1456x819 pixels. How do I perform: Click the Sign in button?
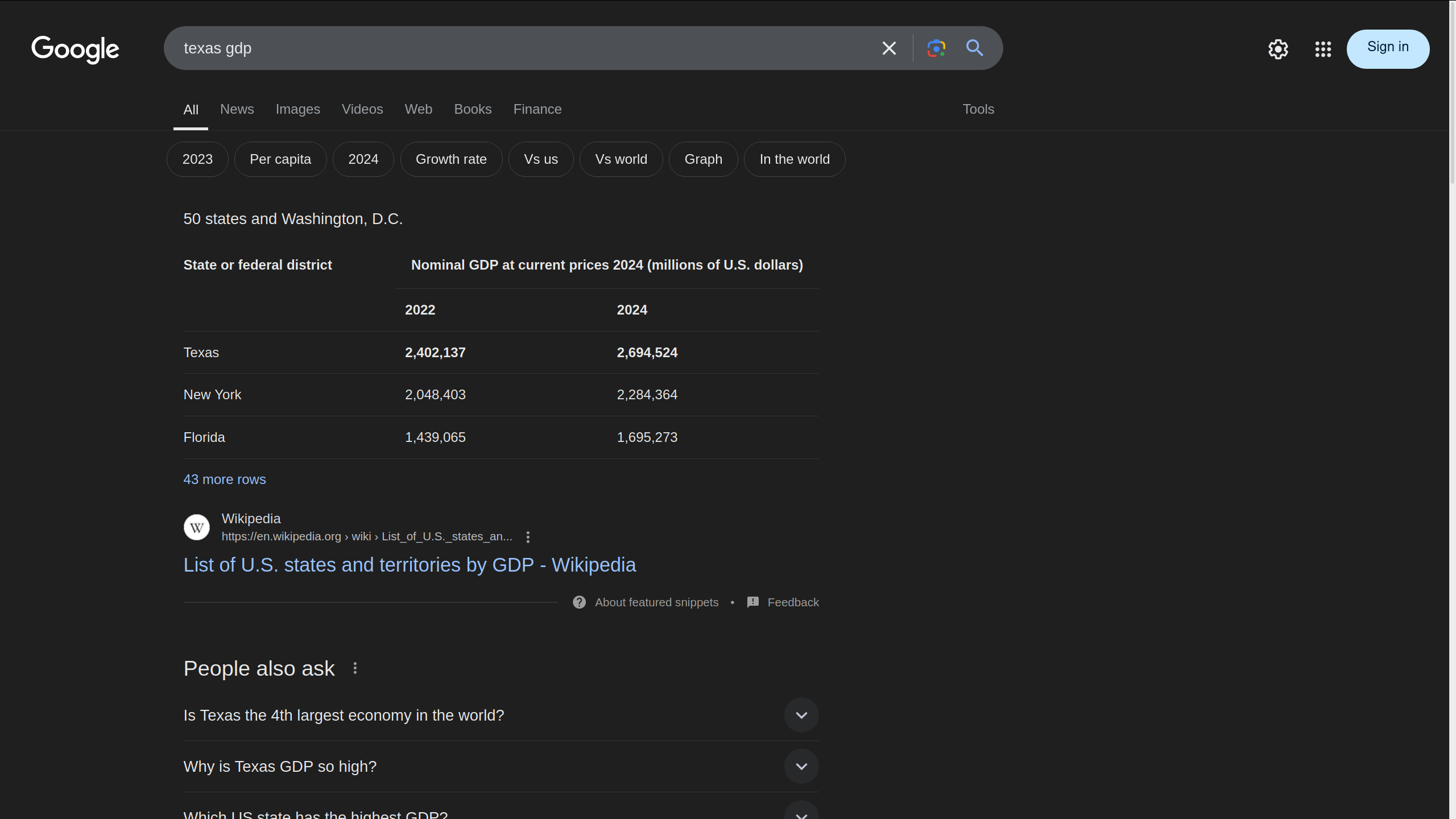(x=1388, y=49)
